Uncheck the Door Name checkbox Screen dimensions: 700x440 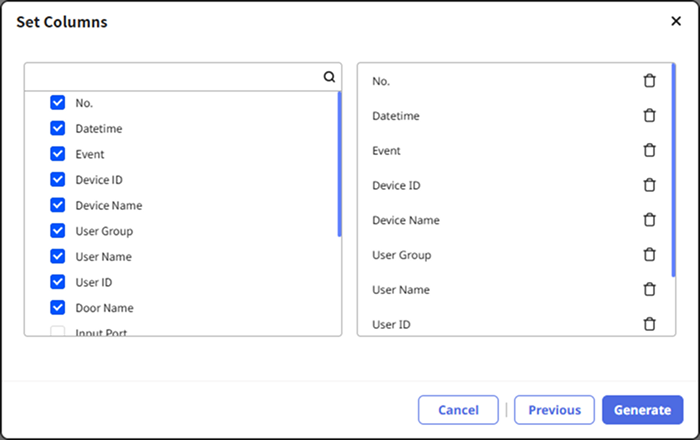click(x=58, y=308)
